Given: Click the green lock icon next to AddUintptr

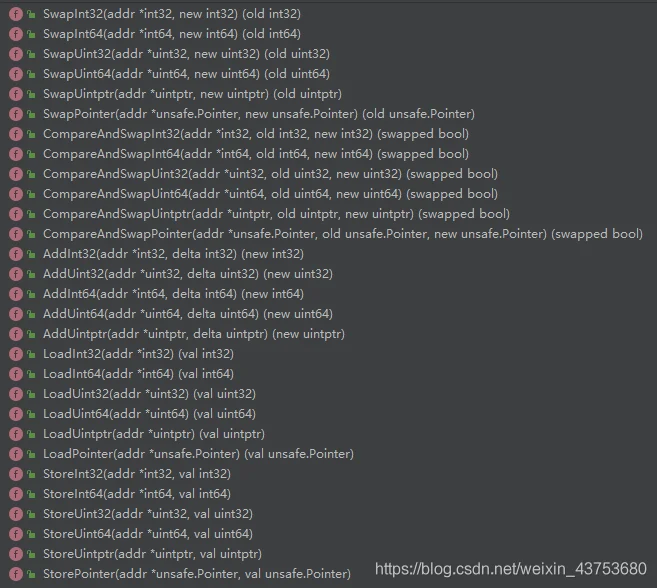Looking at the screenshot, I should pos(31,334).
